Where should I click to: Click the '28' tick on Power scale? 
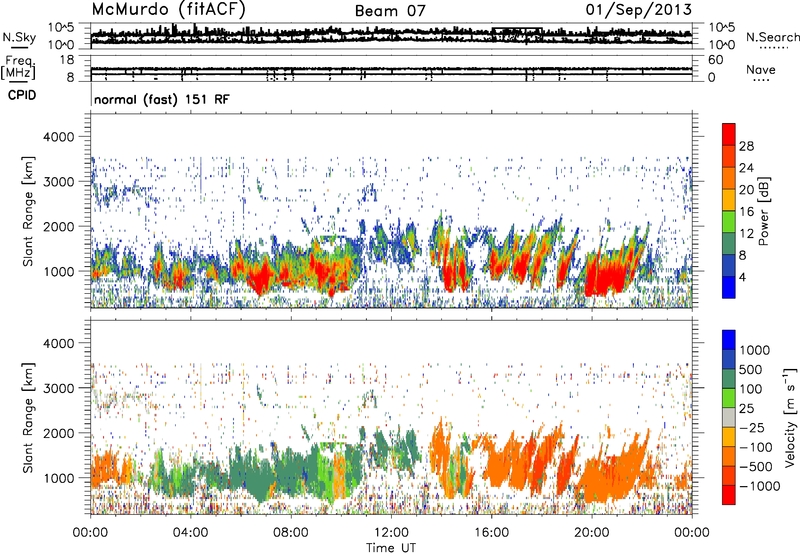click(746, 146)
